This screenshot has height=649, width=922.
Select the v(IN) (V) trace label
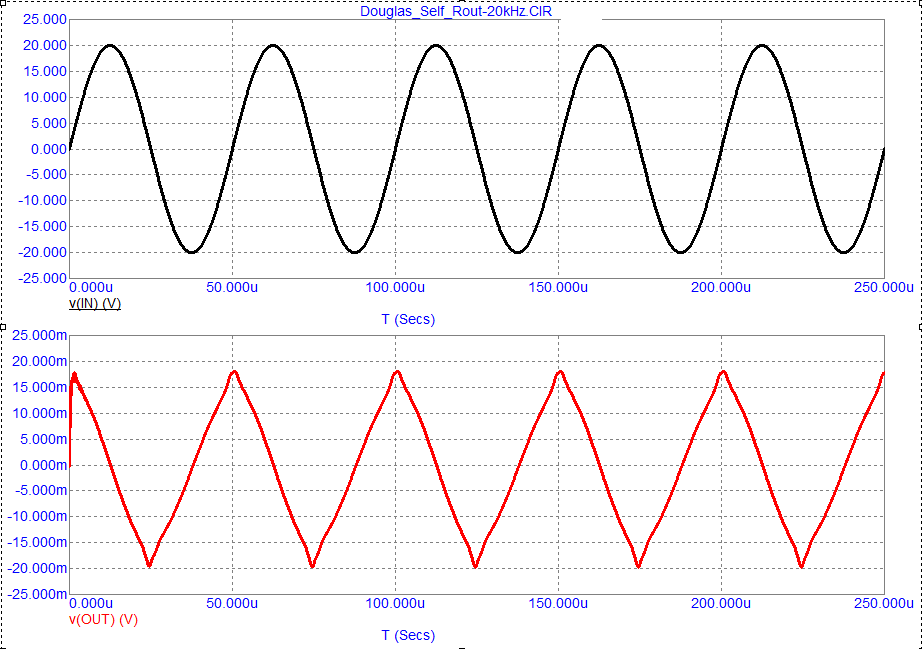pyautogui.click(x=95, y=303)
